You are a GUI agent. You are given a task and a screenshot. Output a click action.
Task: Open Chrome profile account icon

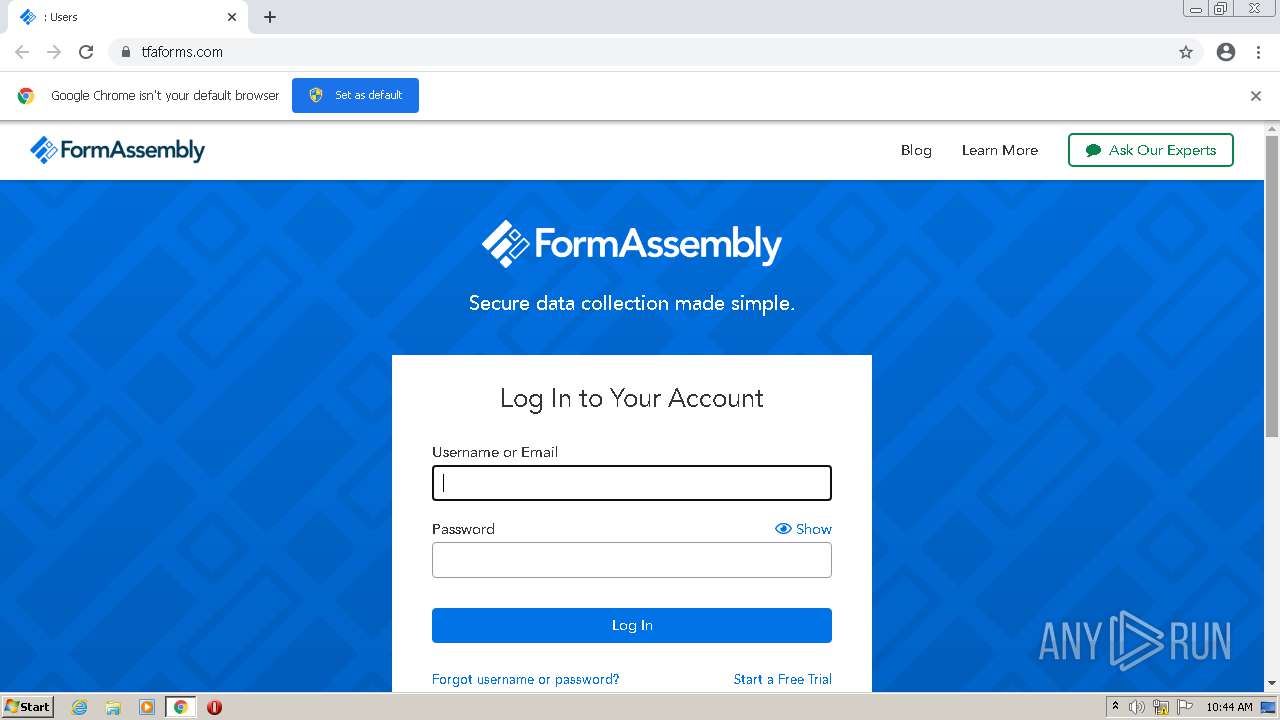(x=1226, y=52)
